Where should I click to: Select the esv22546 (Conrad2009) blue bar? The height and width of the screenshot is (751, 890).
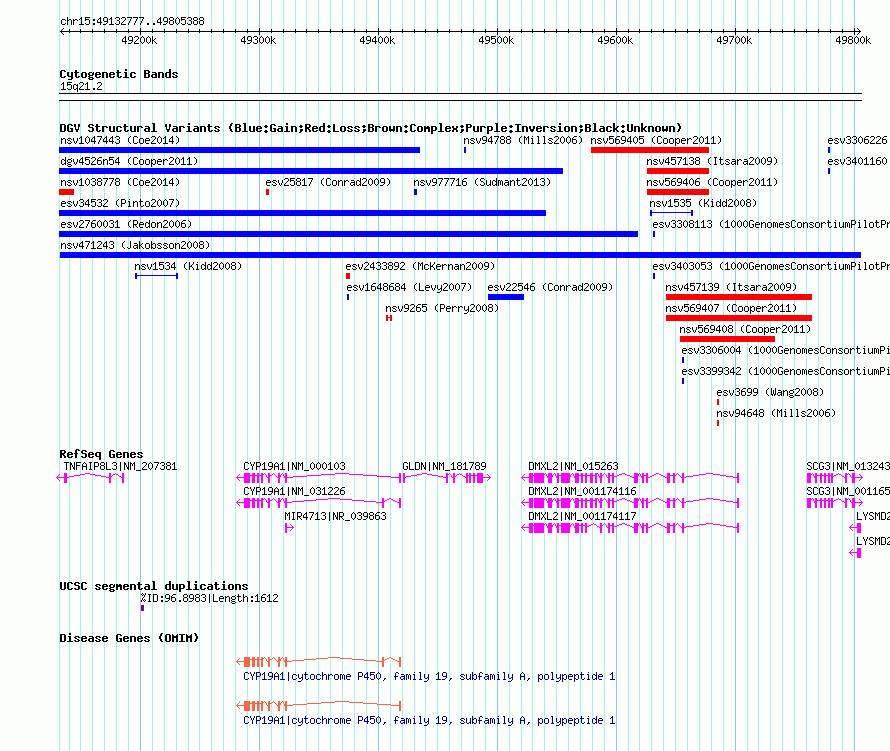[506, 297]
